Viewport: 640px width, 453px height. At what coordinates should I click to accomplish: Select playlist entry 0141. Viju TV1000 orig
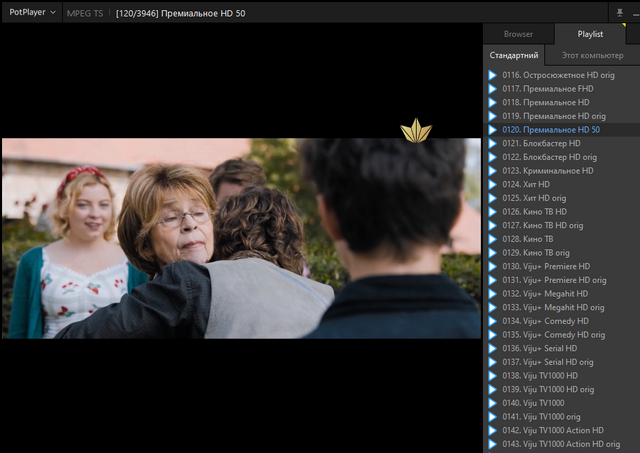pyautogui.click(x=562, y=417)
